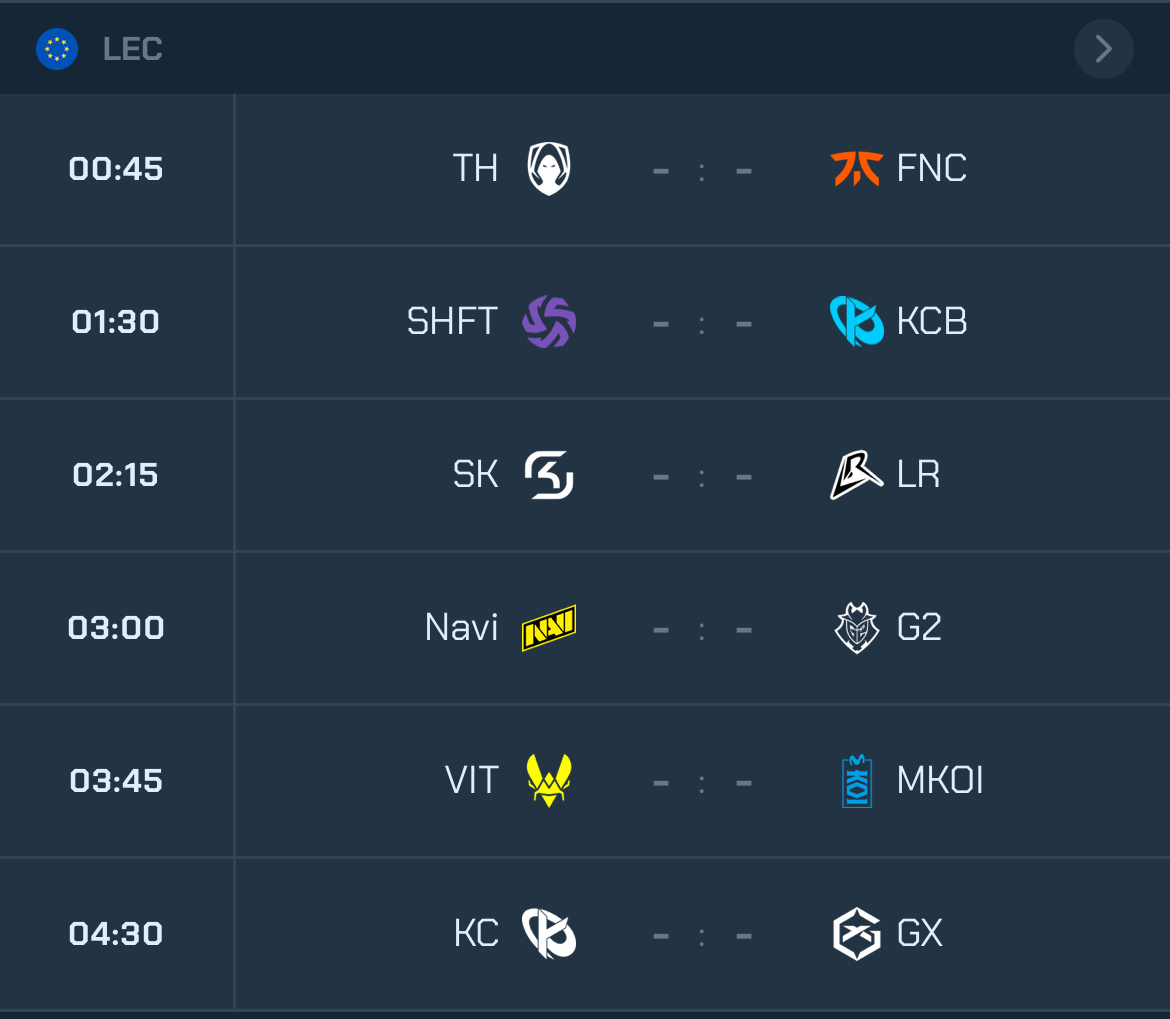Screen dimensions: 1170x1019
Task: Click the EU flag league icon
Action: click(57, 49)
